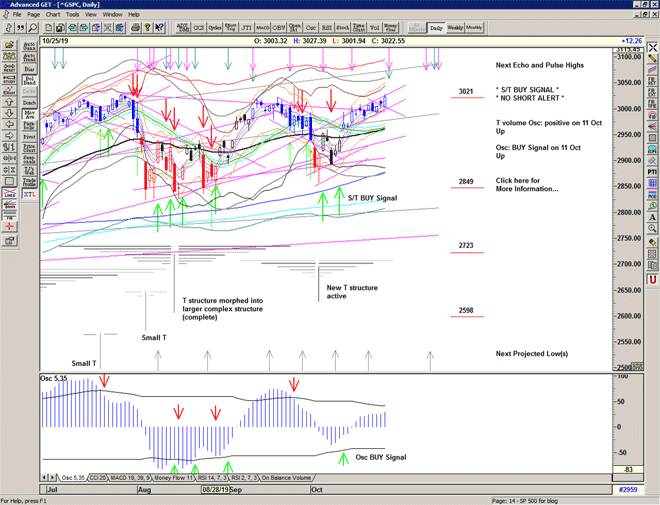Click the up arrow scale button

click(x=9, y=102)
